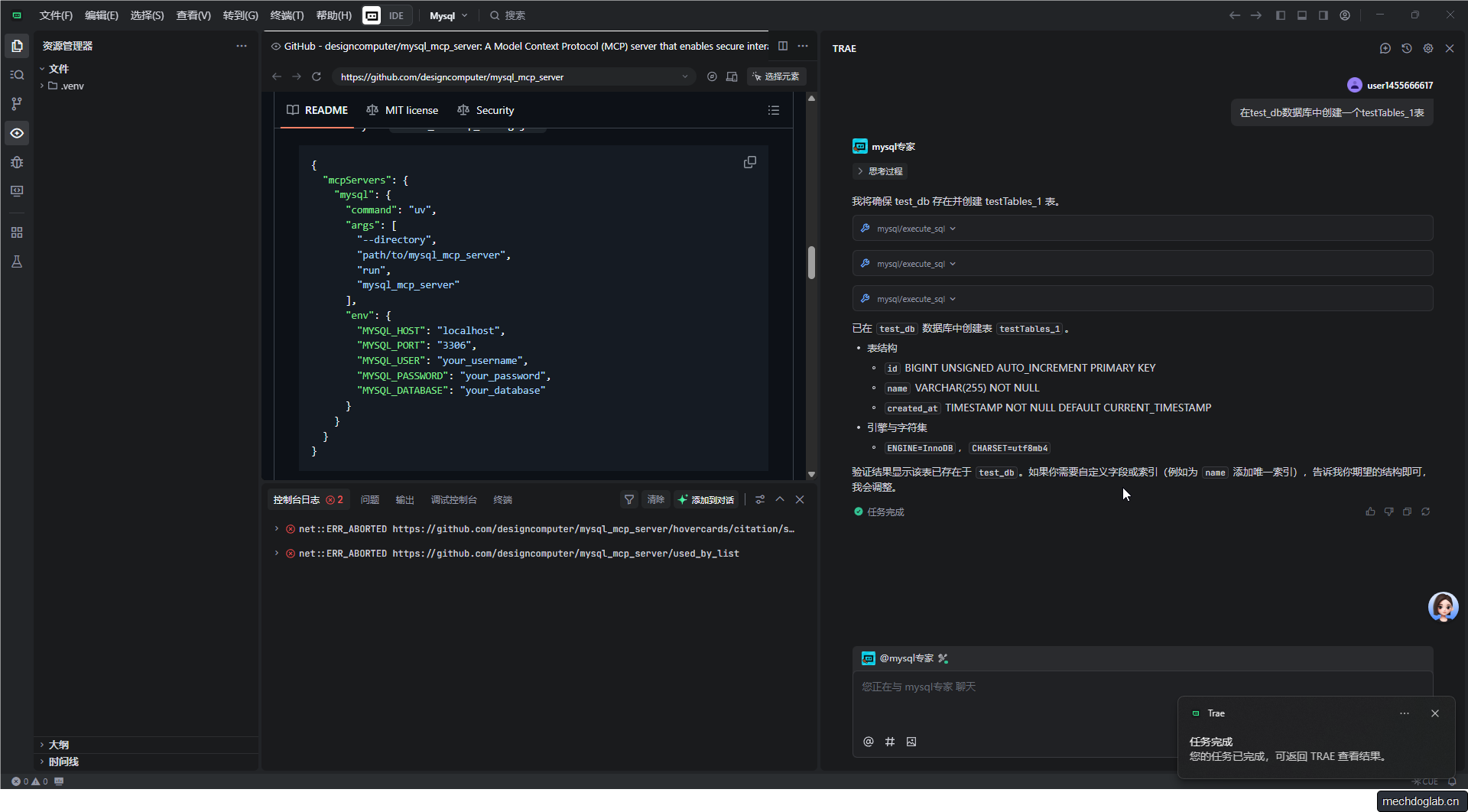Thumbs up the mysql专家 response
This screenshot has height=812, width=1468.
1370,512
